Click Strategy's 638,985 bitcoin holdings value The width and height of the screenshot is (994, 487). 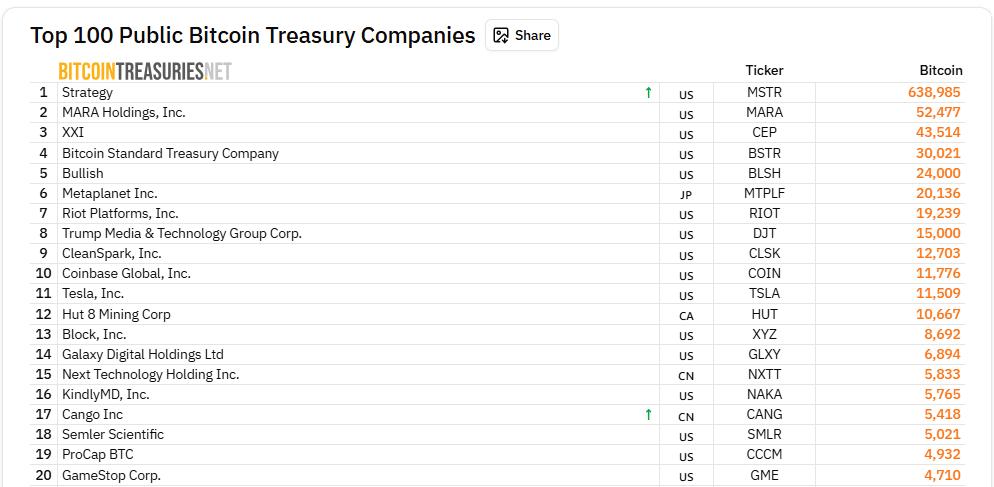934,92
